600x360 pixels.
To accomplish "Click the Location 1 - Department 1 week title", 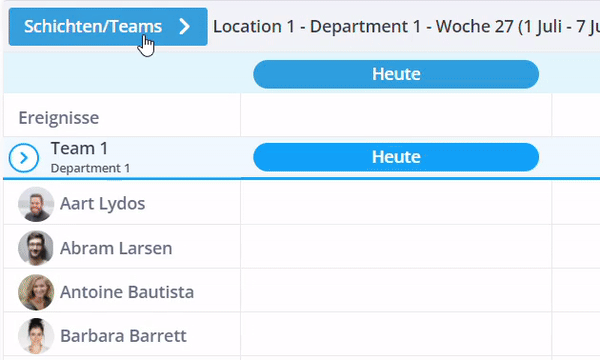I will coord(406,27).
